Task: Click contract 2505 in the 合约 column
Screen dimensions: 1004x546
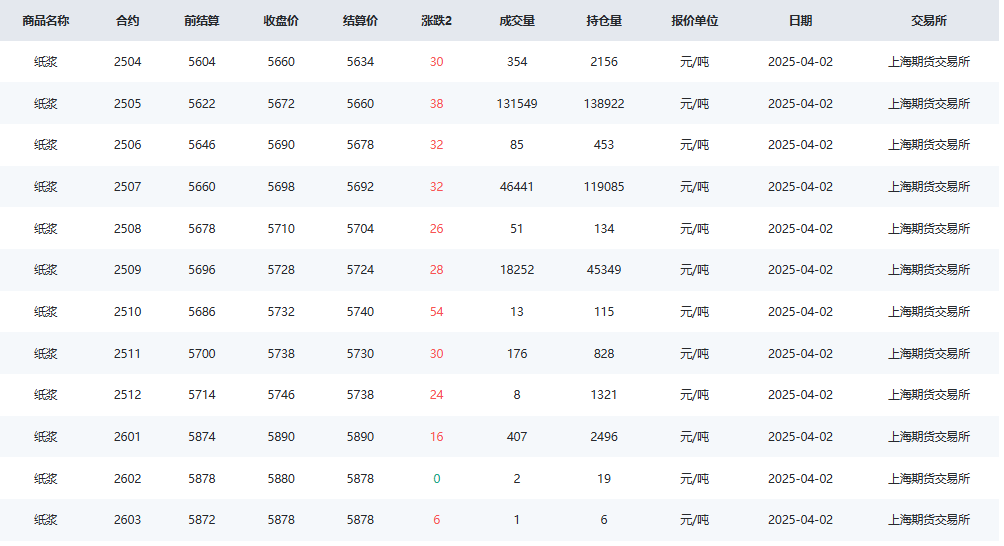Action: (127, 104)
